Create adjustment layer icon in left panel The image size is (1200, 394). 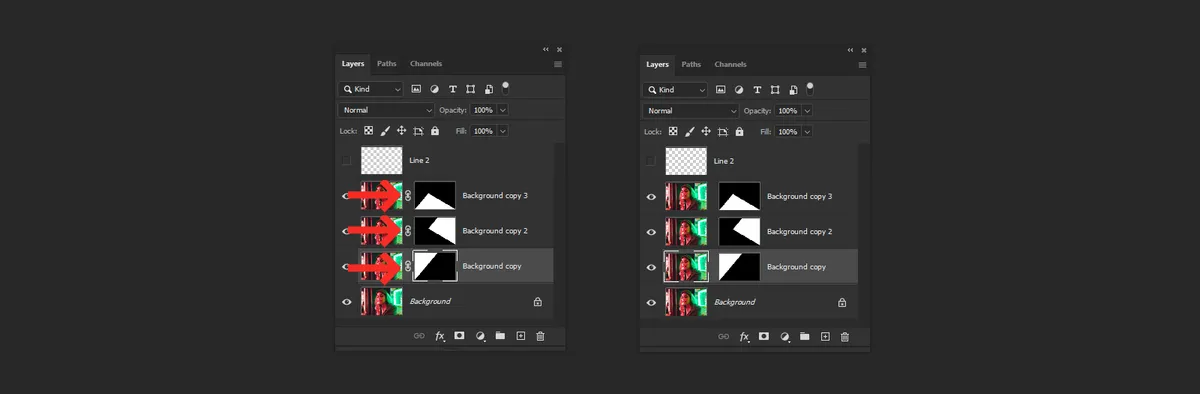click(x=480, y=337)
